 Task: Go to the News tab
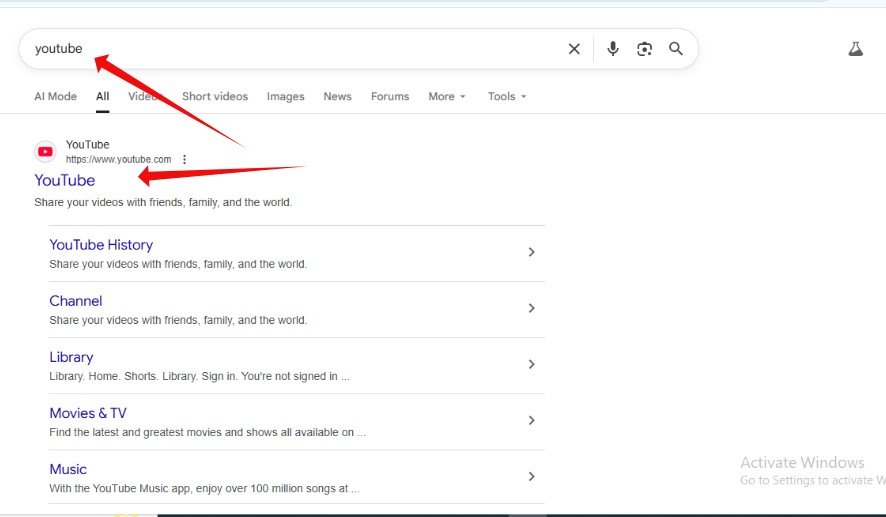(x=337, y=96)
